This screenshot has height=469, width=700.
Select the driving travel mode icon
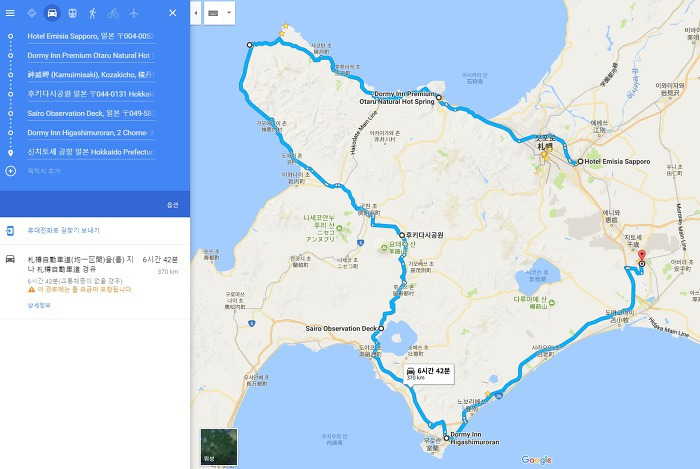click(x=52, y=13)
